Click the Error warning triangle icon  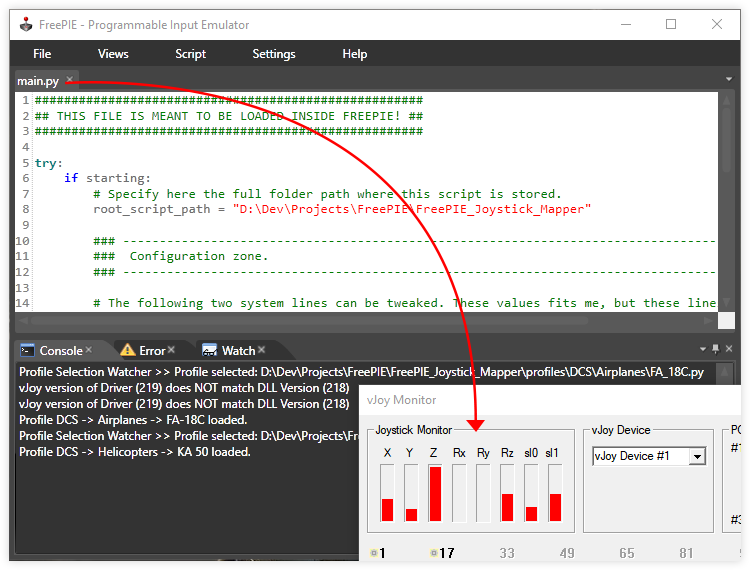click(x=128, y=350)
